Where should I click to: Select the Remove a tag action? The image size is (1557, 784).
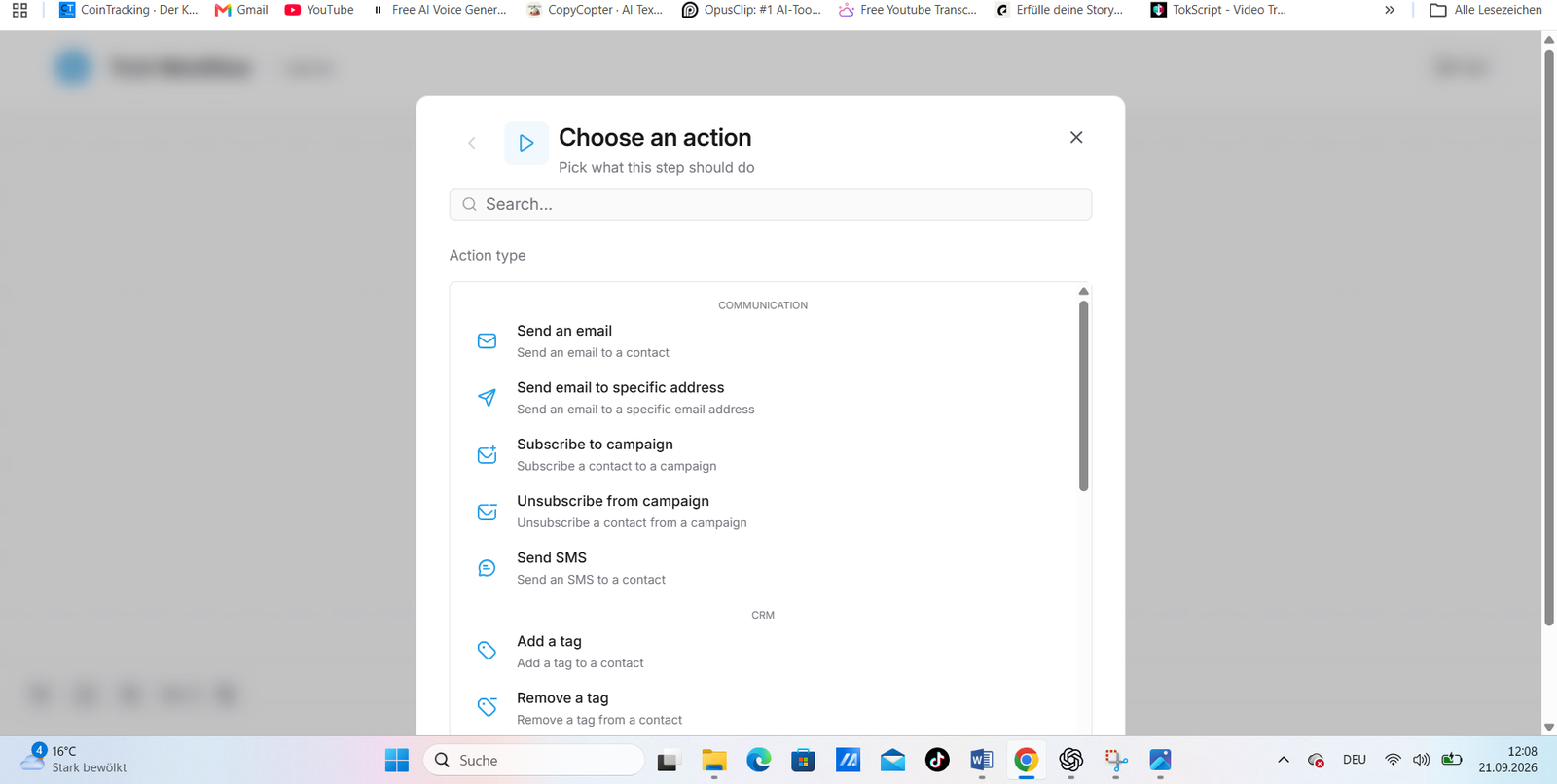764,708
